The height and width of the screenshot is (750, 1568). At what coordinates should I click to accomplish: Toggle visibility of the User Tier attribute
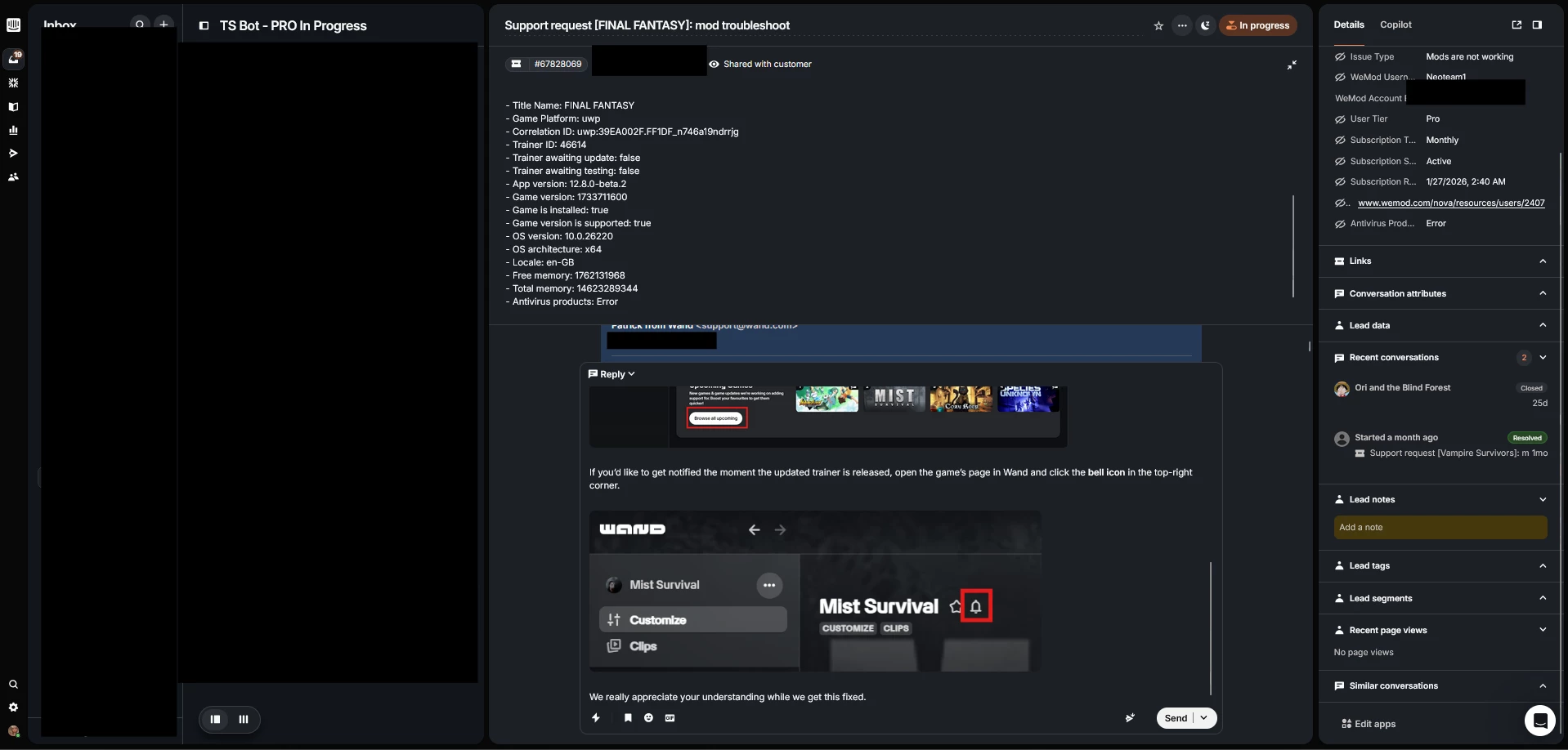pos(1340,119)
